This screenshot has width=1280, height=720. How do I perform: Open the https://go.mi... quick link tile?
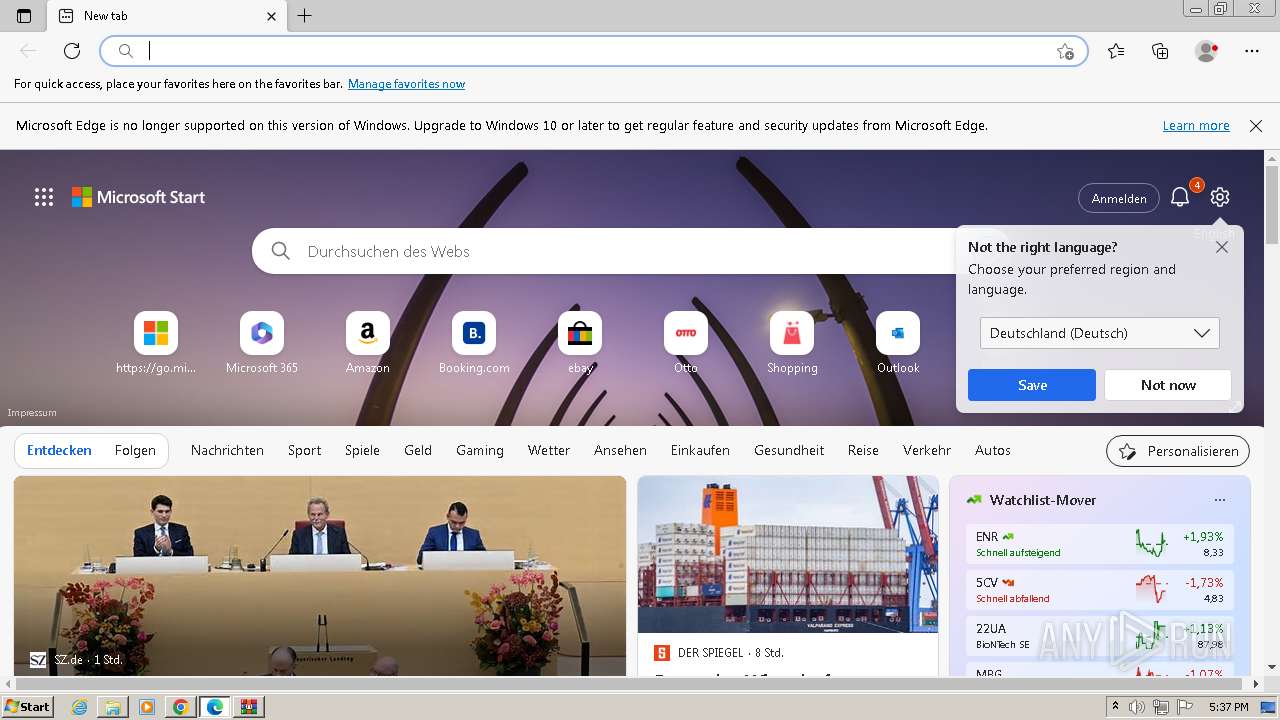[x=156, y=343]
